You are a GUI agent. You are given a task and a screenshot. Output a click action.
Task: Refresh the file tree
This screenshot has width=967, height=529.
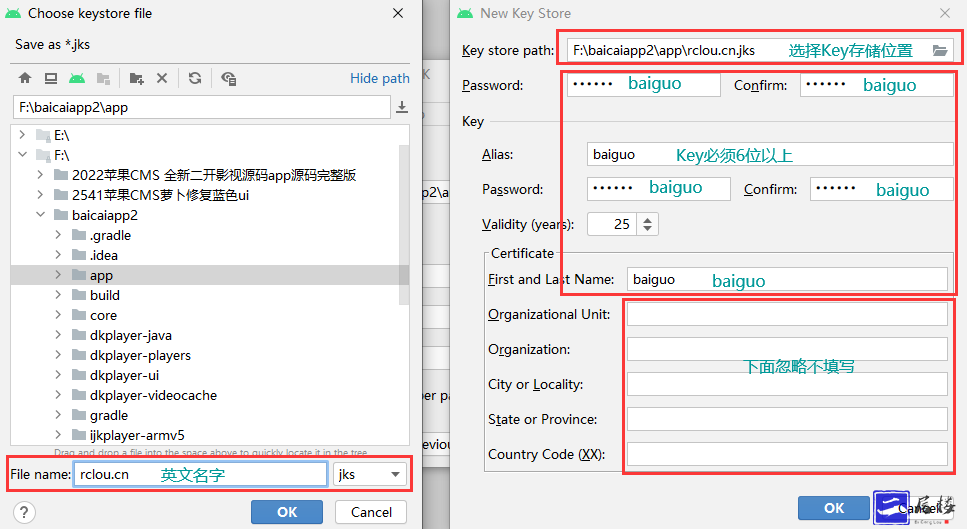tap(195, 78)
